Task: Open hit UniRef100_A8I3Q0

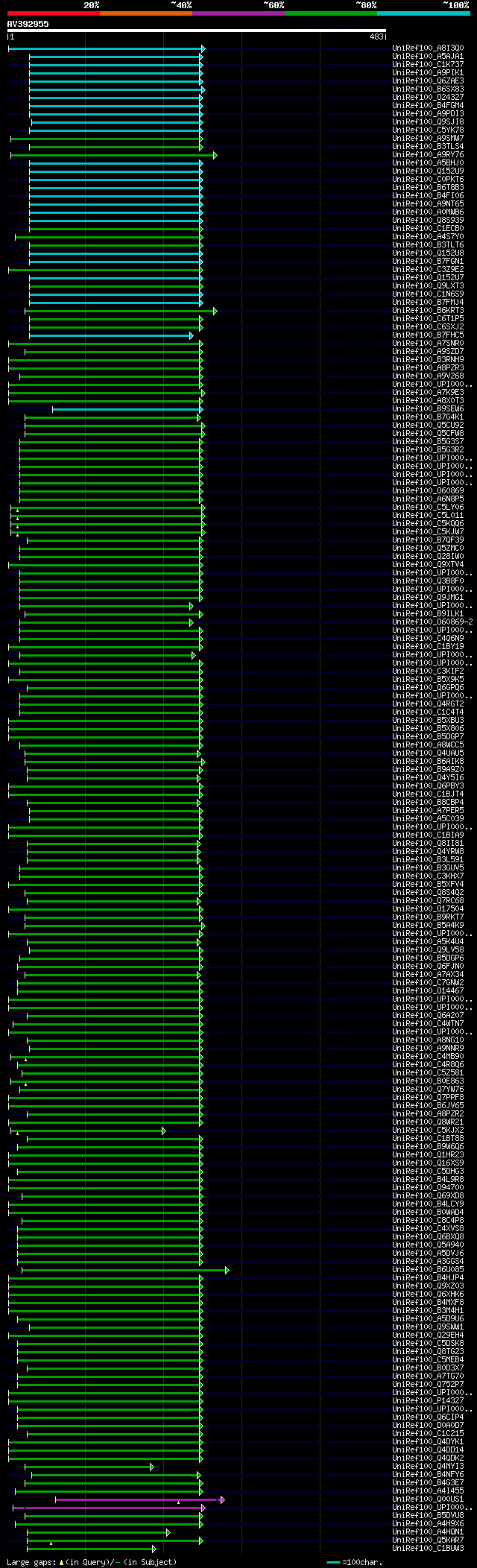Action: point(428,48)
